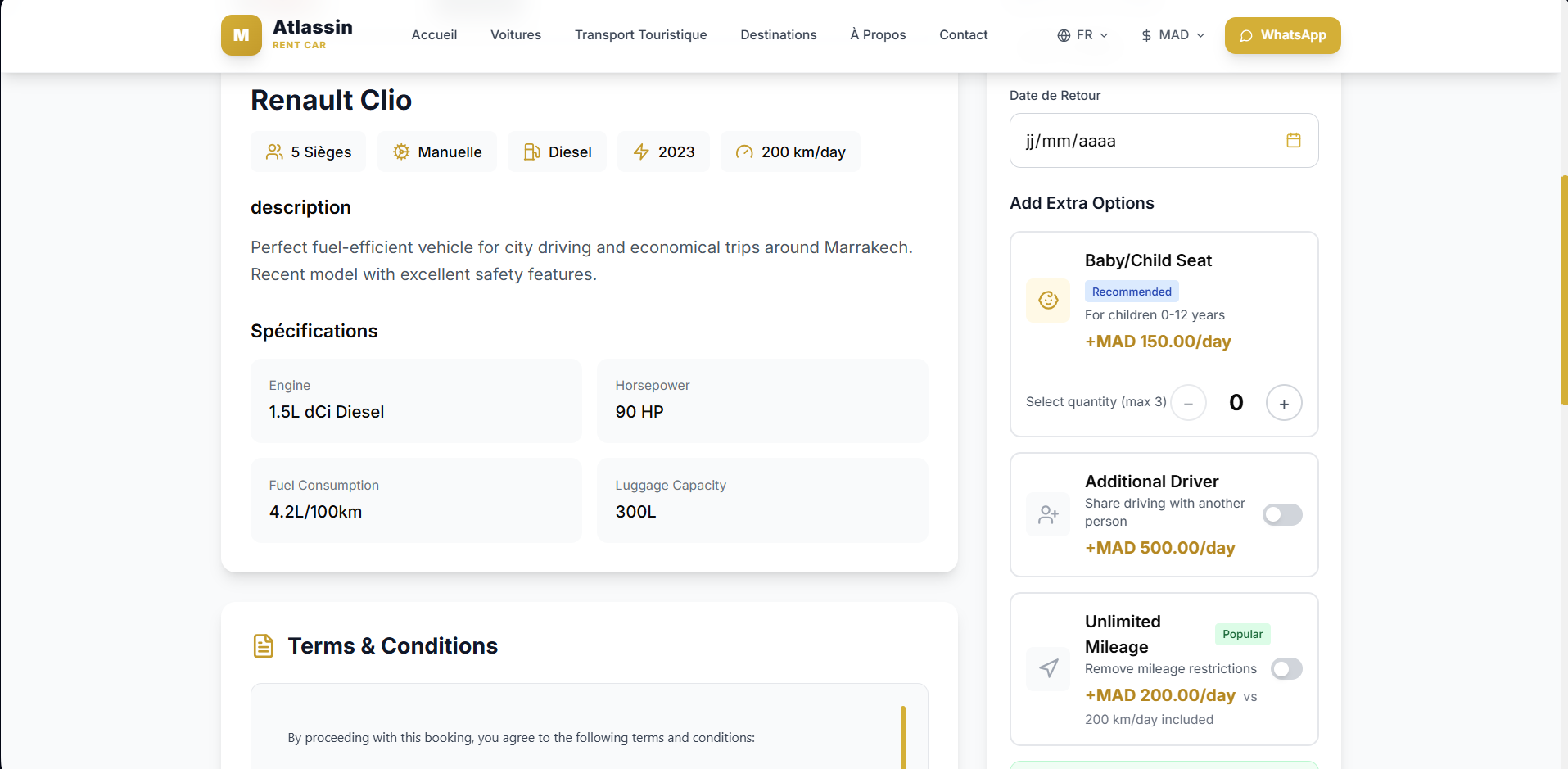Screen dimensions: 1568x769
Task: Open the calendar picker icon for return date
Action: (1294, 140)
